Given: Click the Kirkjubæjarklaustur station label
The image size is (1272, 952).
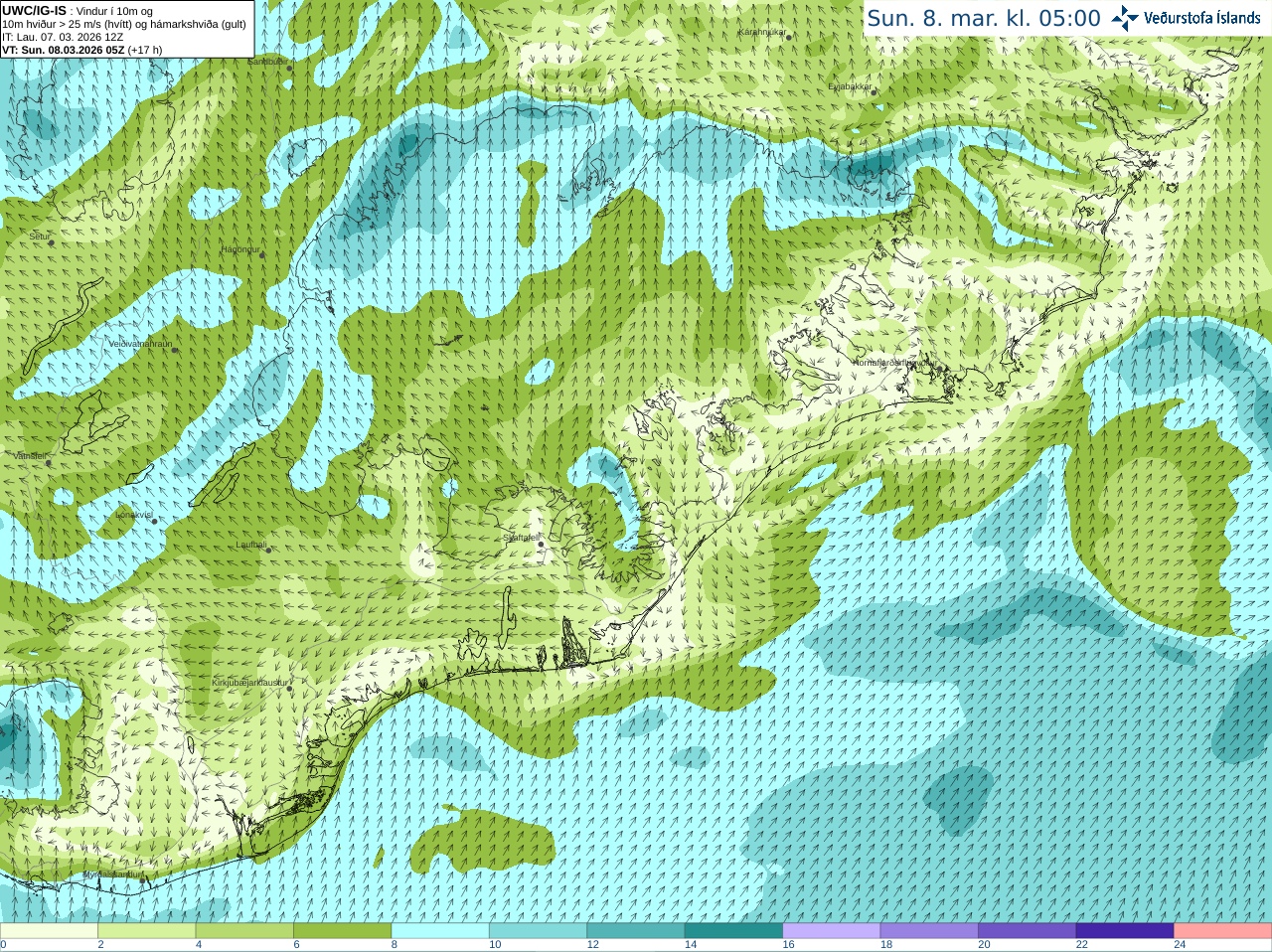Looking at the screenshot, I should (250, 683).
